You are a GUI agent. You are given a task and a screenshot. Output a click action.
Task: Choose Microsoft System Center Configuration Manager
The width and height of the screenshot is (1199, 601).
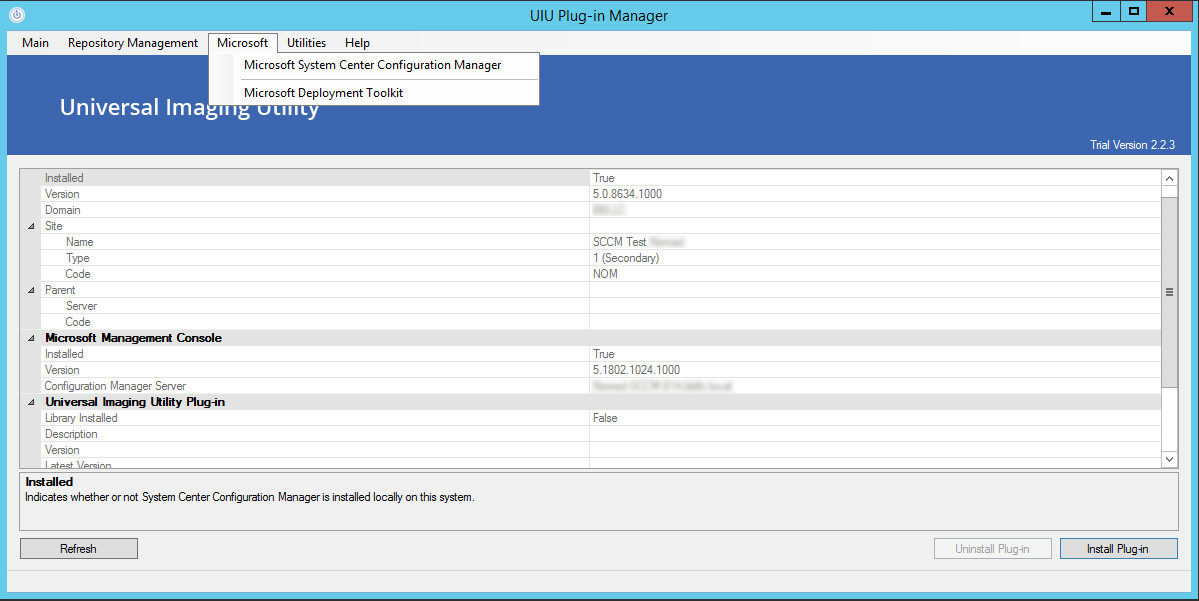[x=372, y=65]
